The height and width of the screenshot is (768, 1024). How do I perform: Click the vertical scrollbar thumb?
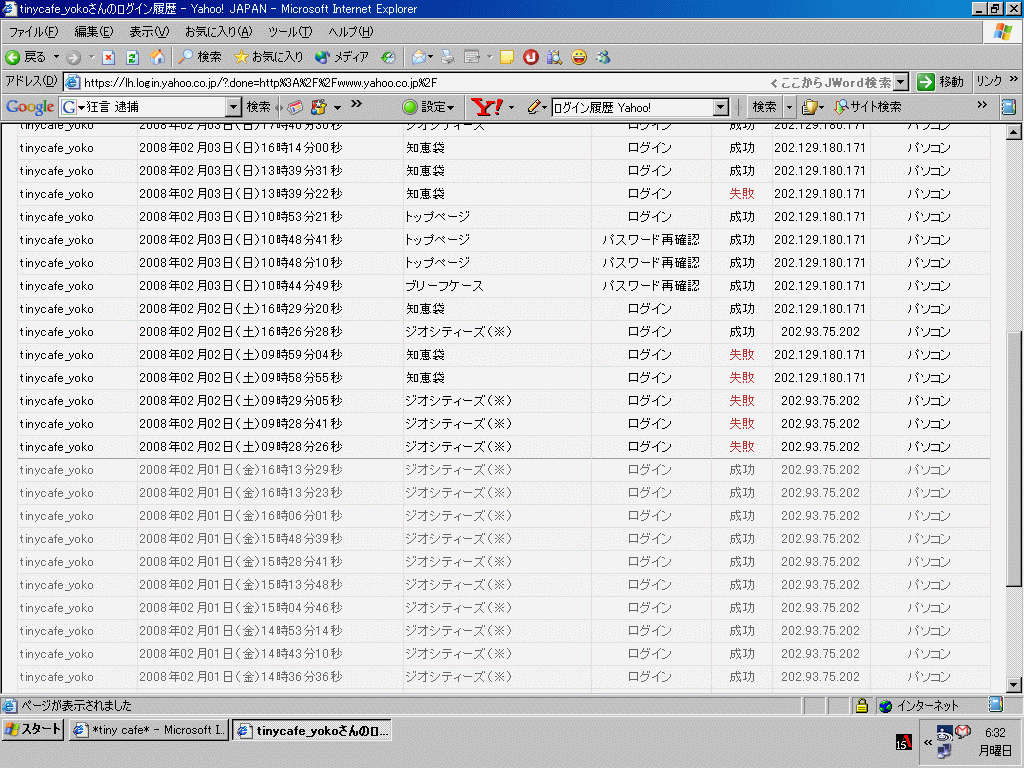point(1014,458)
